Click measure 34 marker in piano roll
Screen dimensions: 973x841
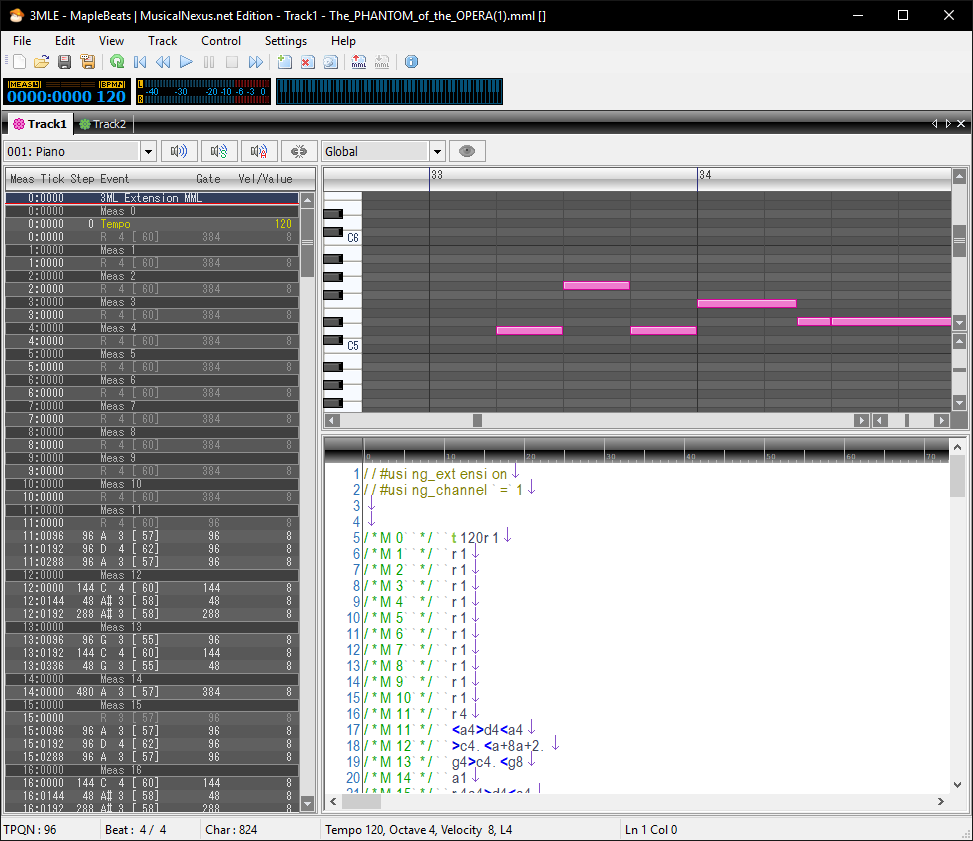point(705,175)
